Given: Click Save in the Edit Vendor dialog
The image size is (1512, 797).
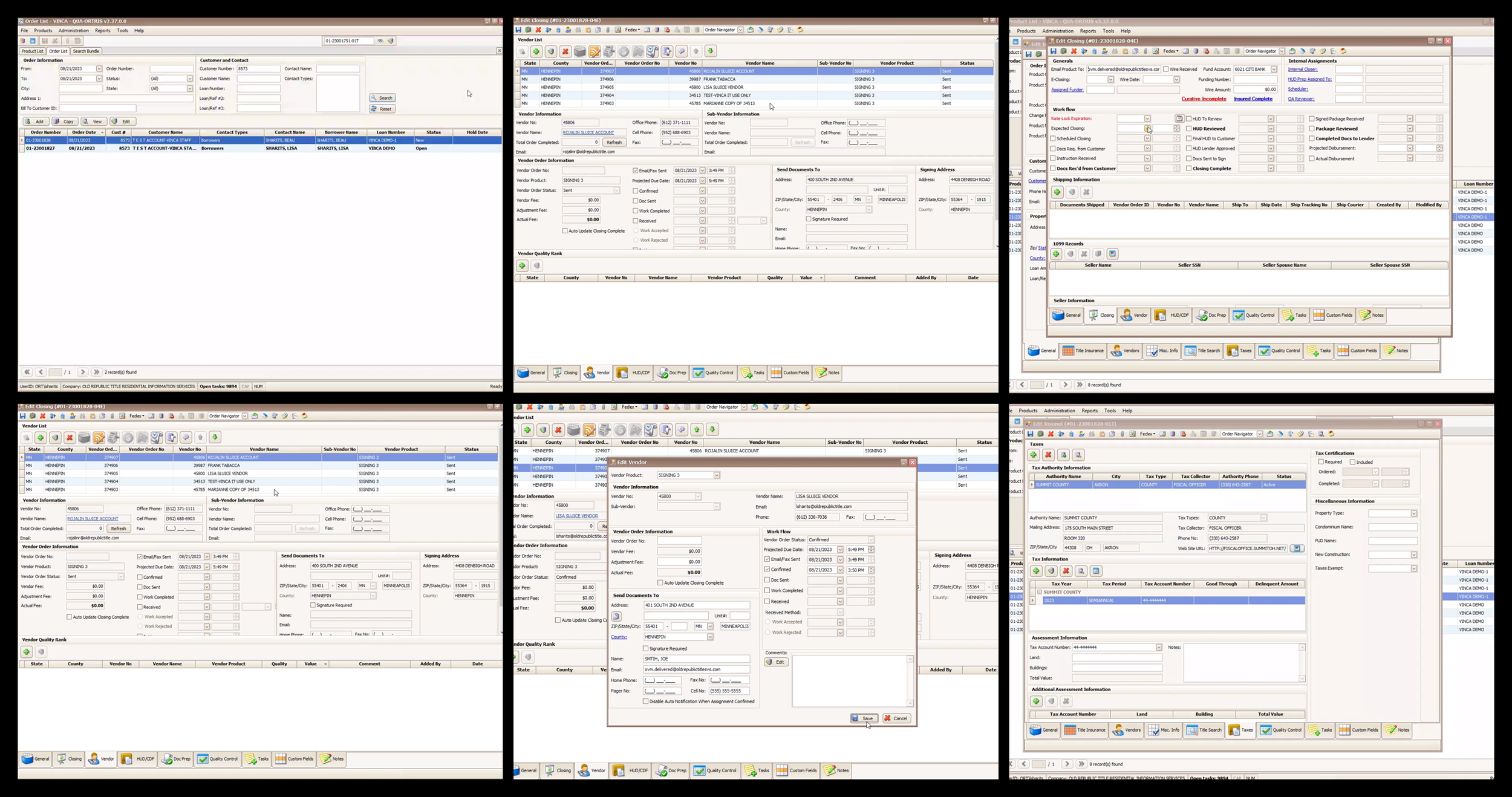Looking at the screenshot, I should click(x=863, y=718).
